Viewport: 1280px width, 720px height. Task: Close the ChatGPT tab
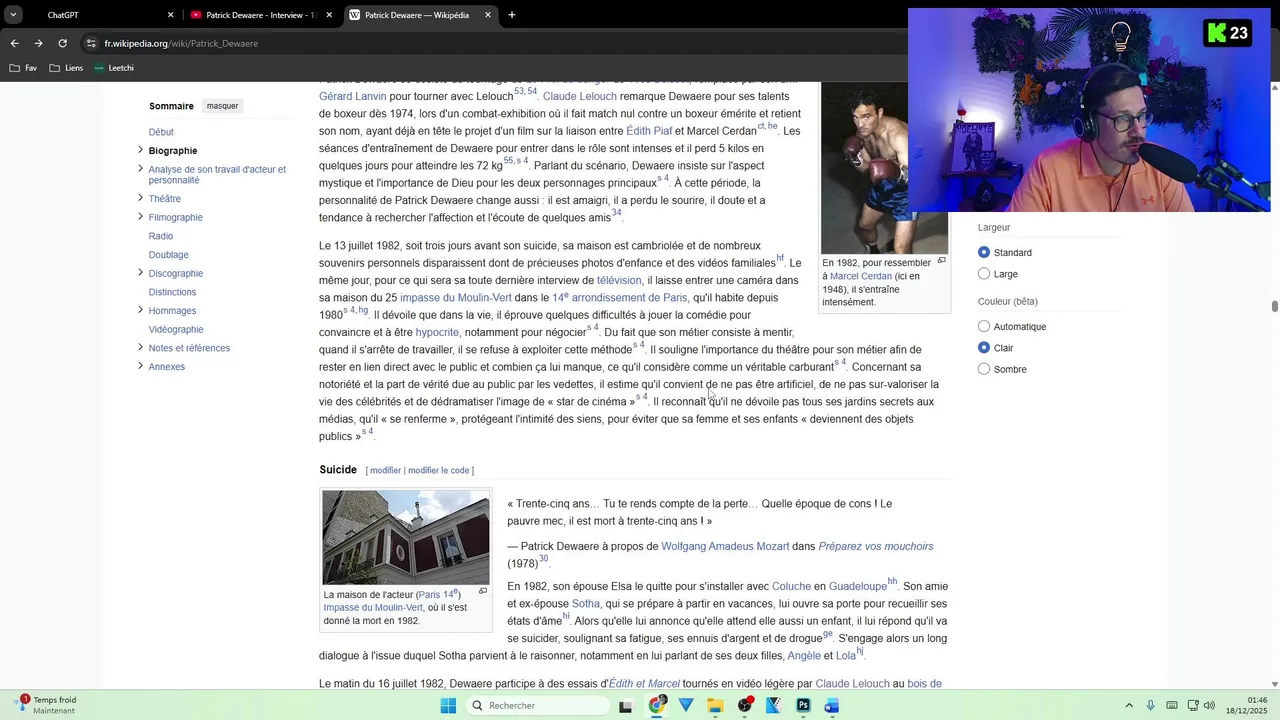click(170, 15)
